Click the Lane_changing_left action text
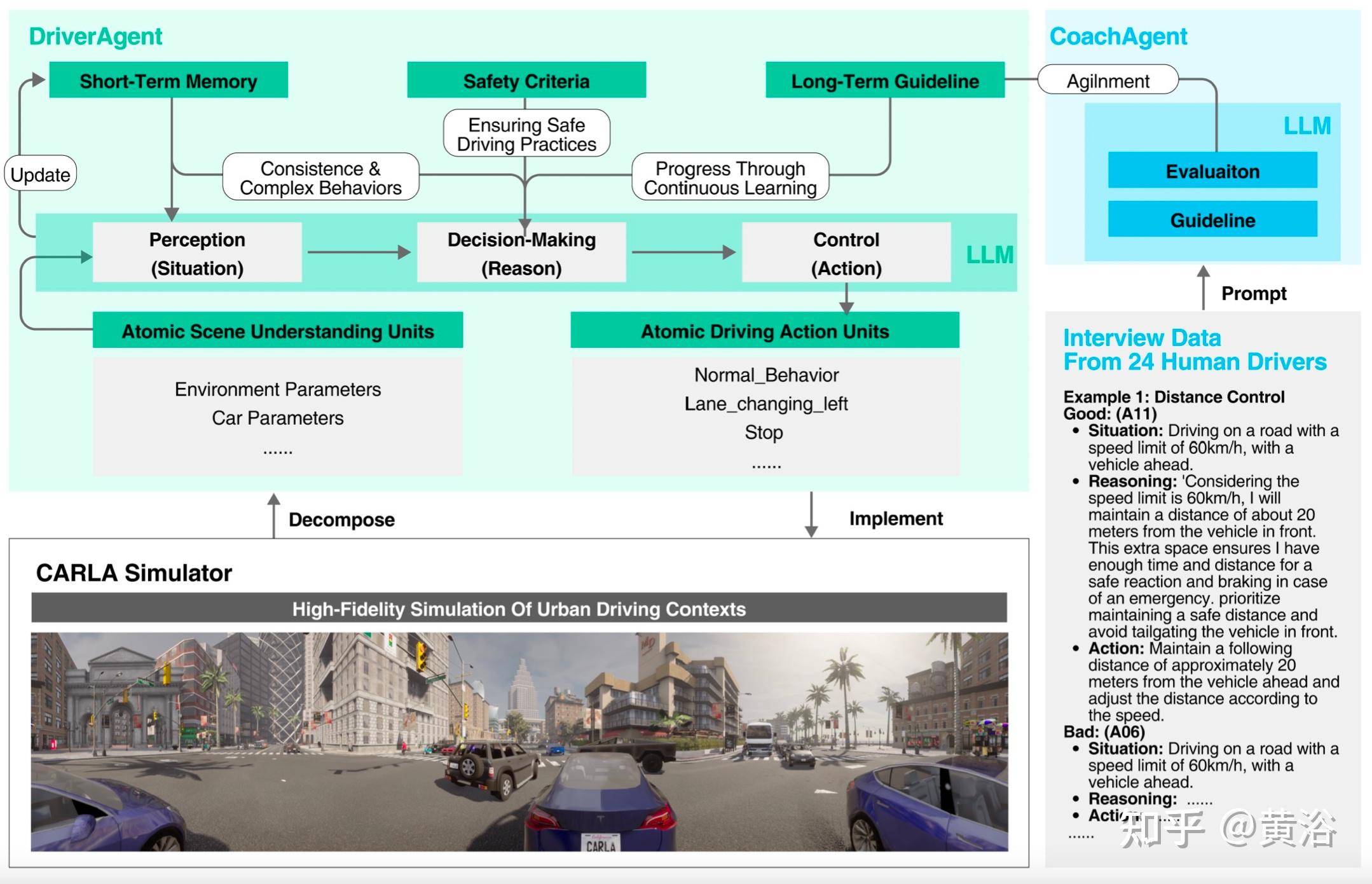The height and width of the screenshot is (884, 1372). tap(765, 404)
